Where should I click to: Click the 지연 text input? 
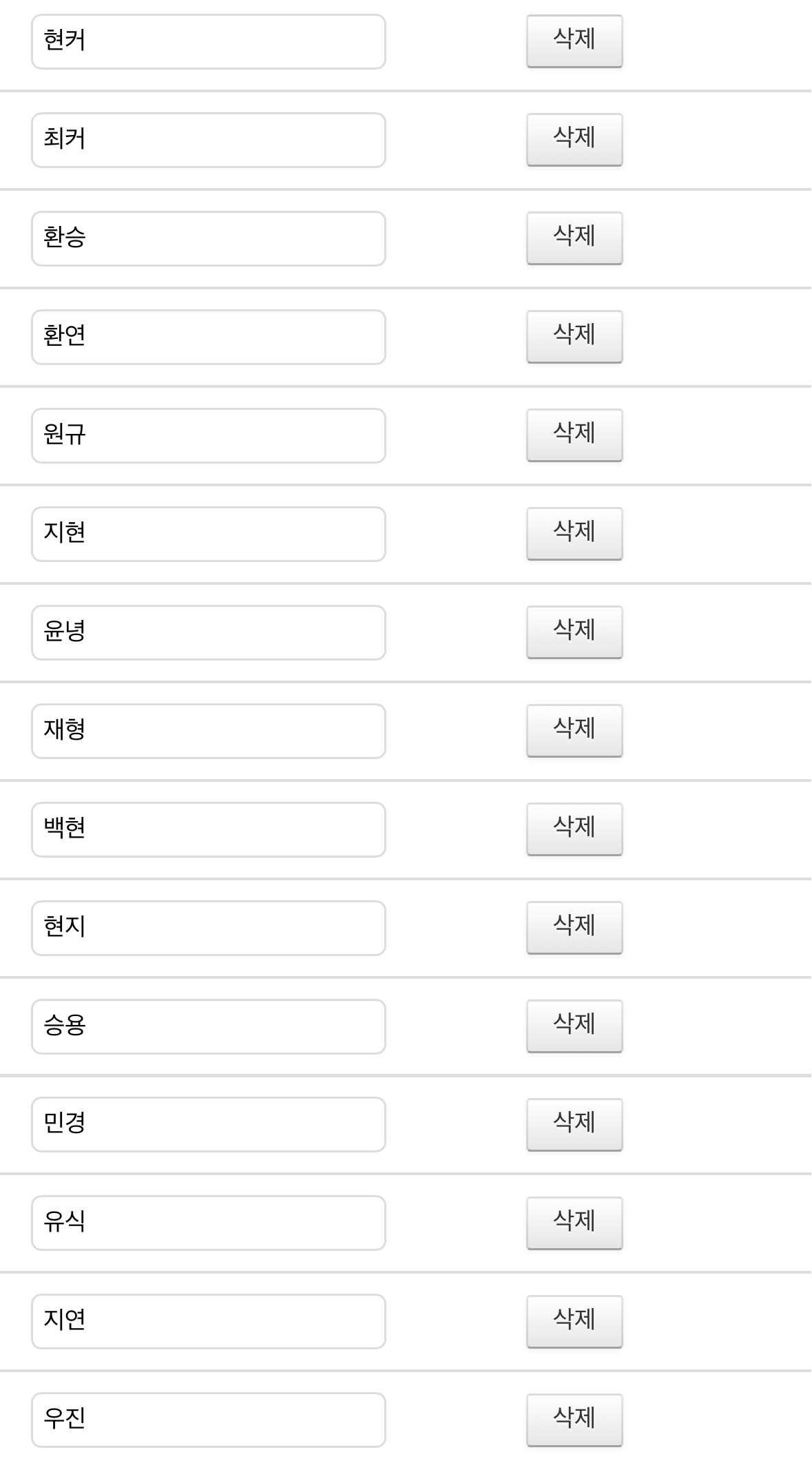click(208, 1321)
